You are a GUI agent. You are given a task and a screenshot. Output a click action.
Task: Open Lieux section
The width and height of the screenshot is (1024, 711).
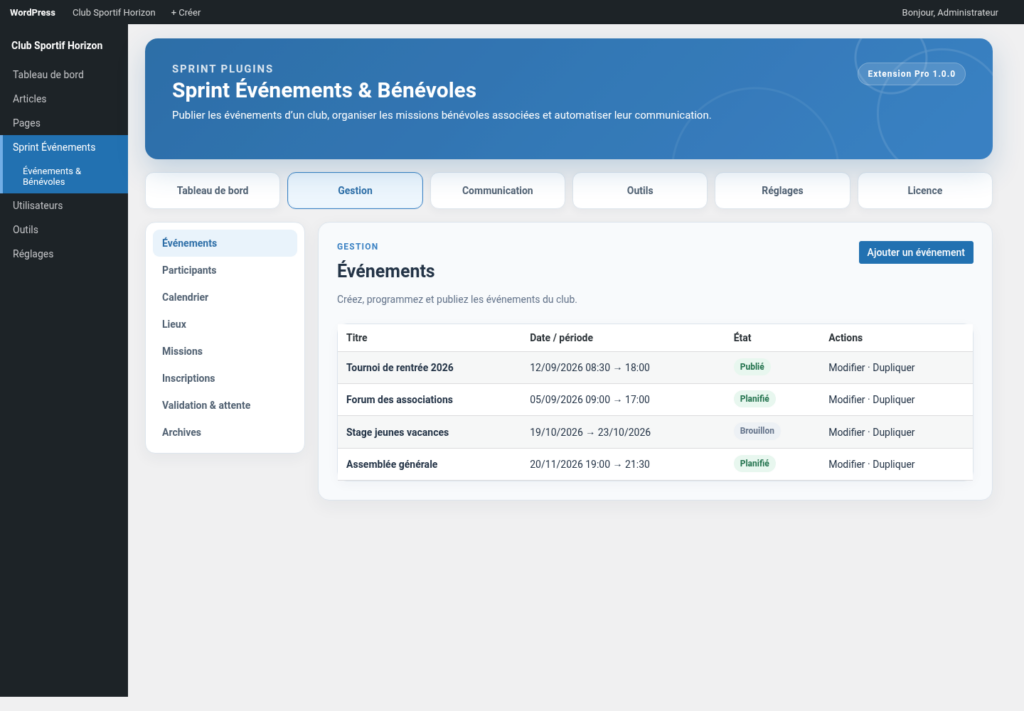(225, 324)
